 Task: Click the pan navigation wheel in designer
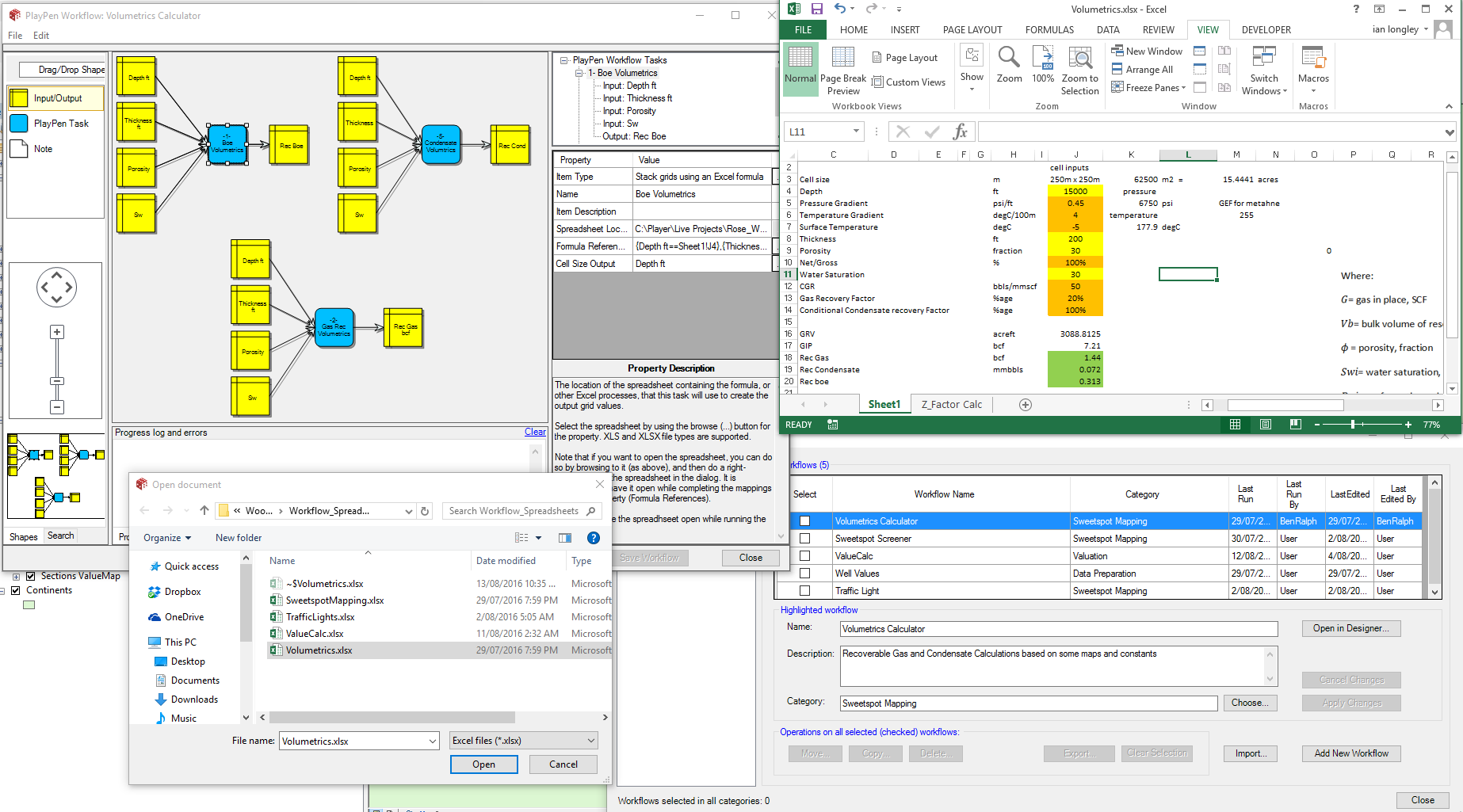[x=56, y=287]
